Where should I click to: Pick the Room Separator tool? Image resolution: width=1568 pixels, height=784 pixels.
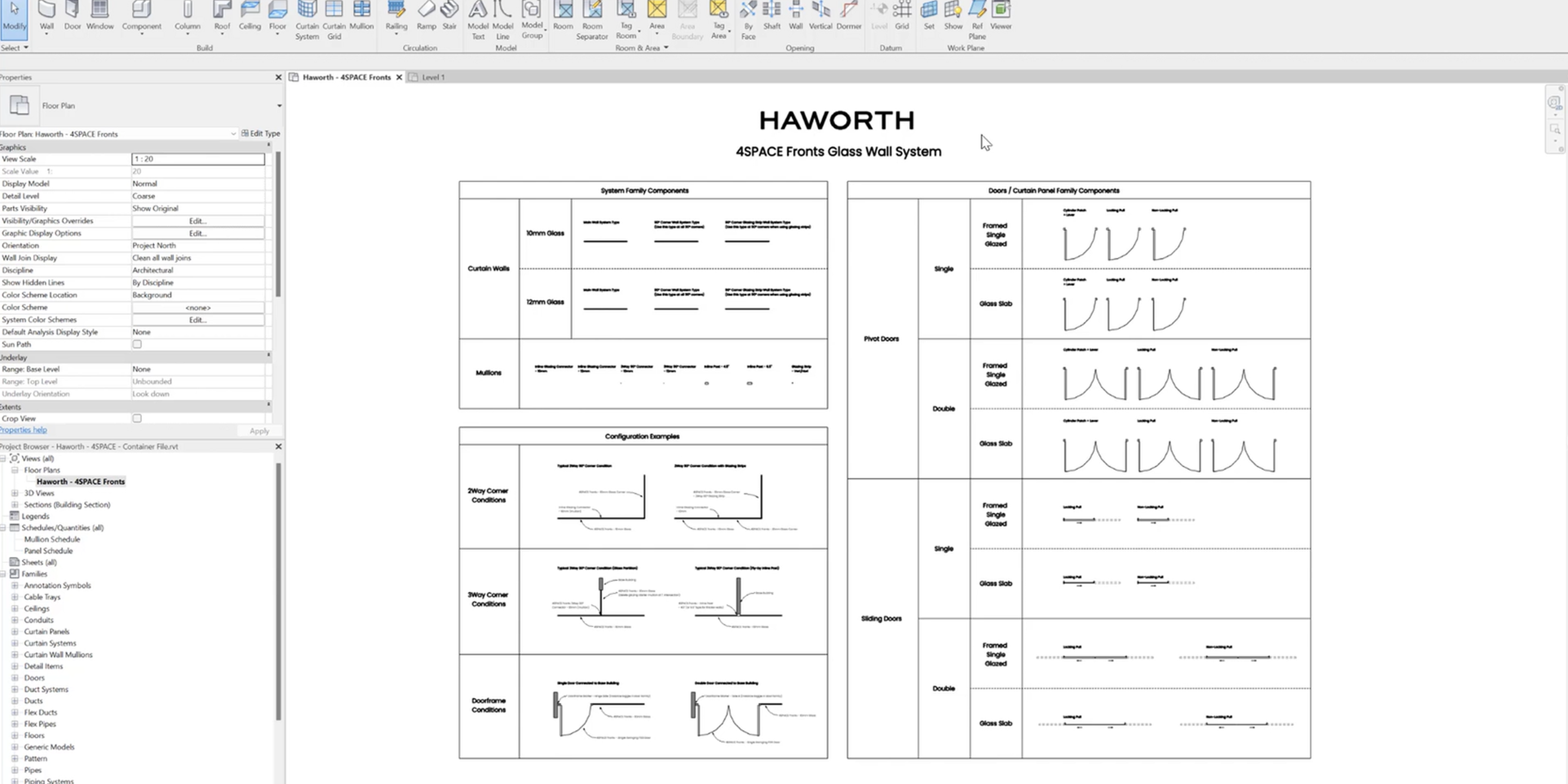[592, 21]
